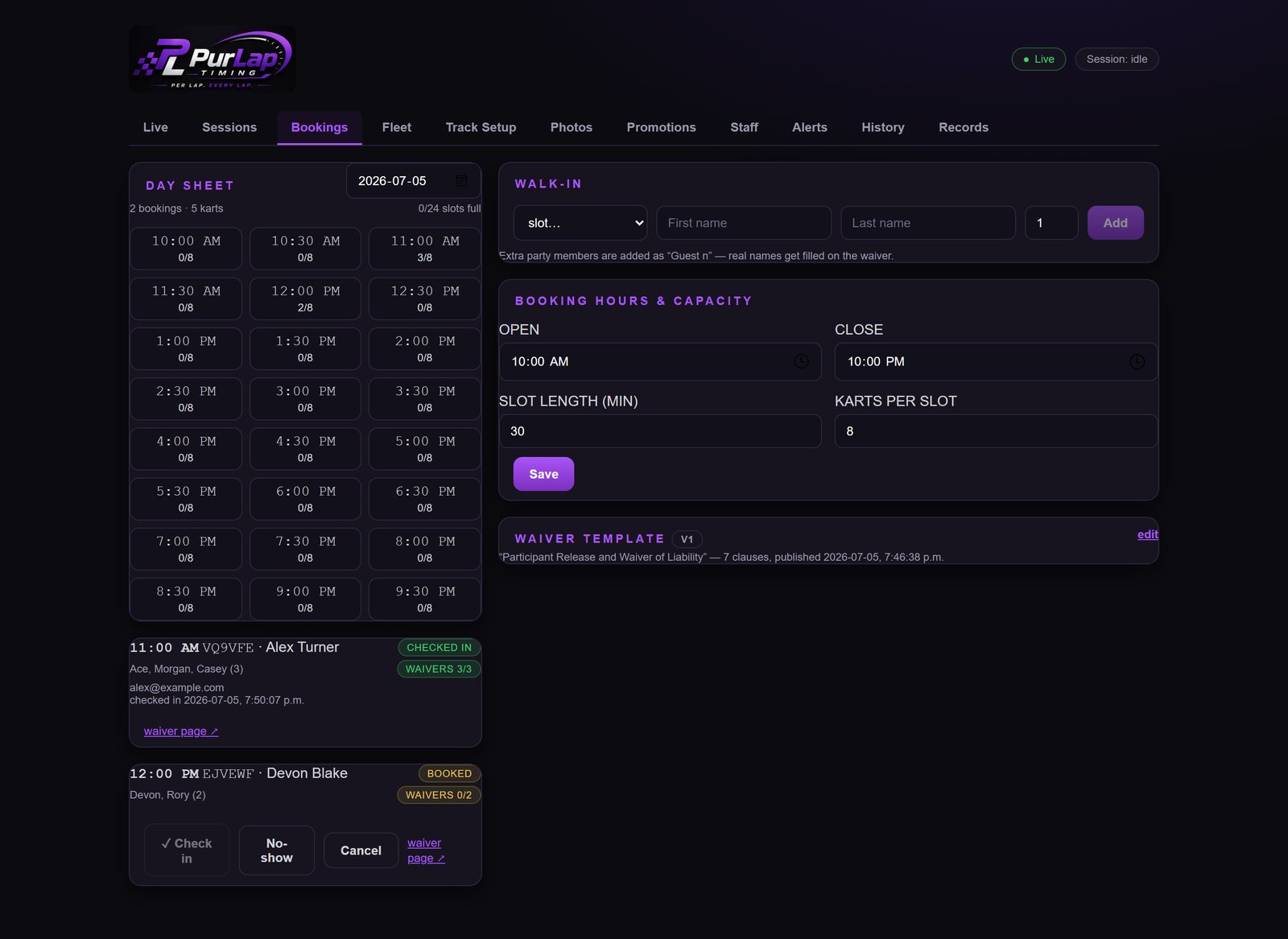Select the 2:00 PM slot
The width and height of the screenshot is (1288, 939).
pyautogui.click(x=425, y=348)
